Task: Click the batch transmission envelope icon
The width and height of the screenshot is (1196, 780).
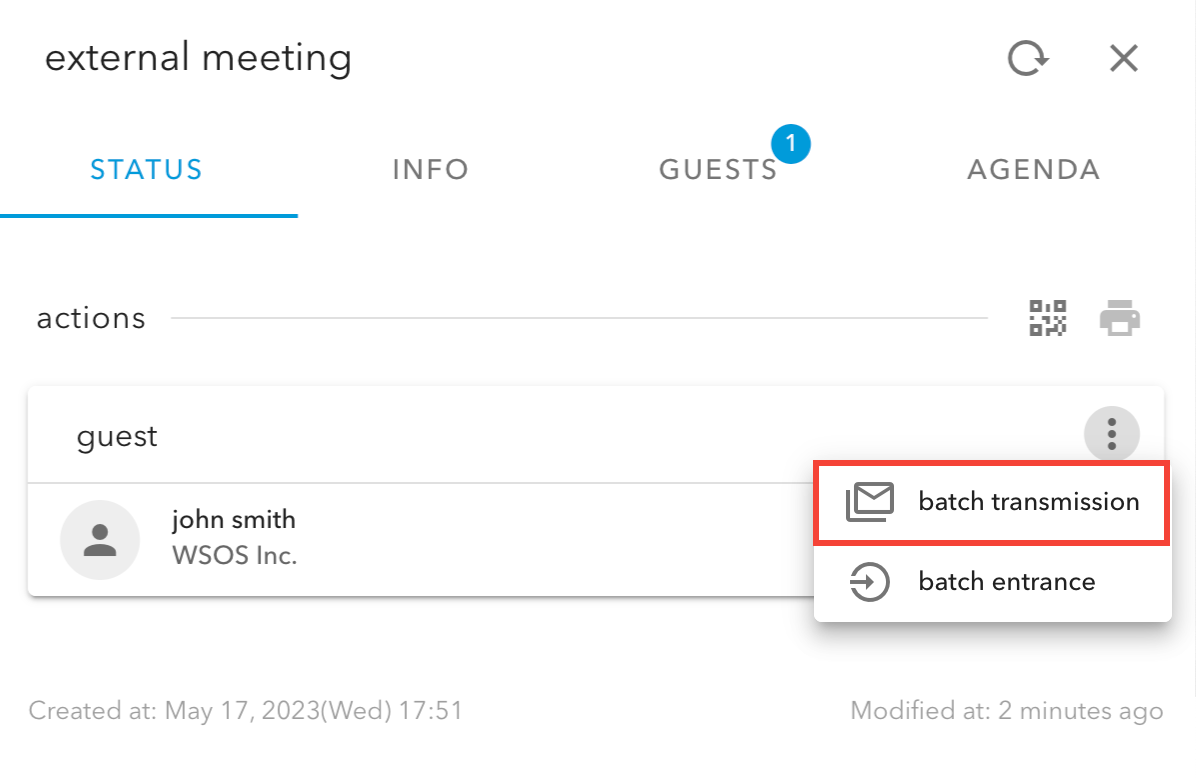Action: 869,502
